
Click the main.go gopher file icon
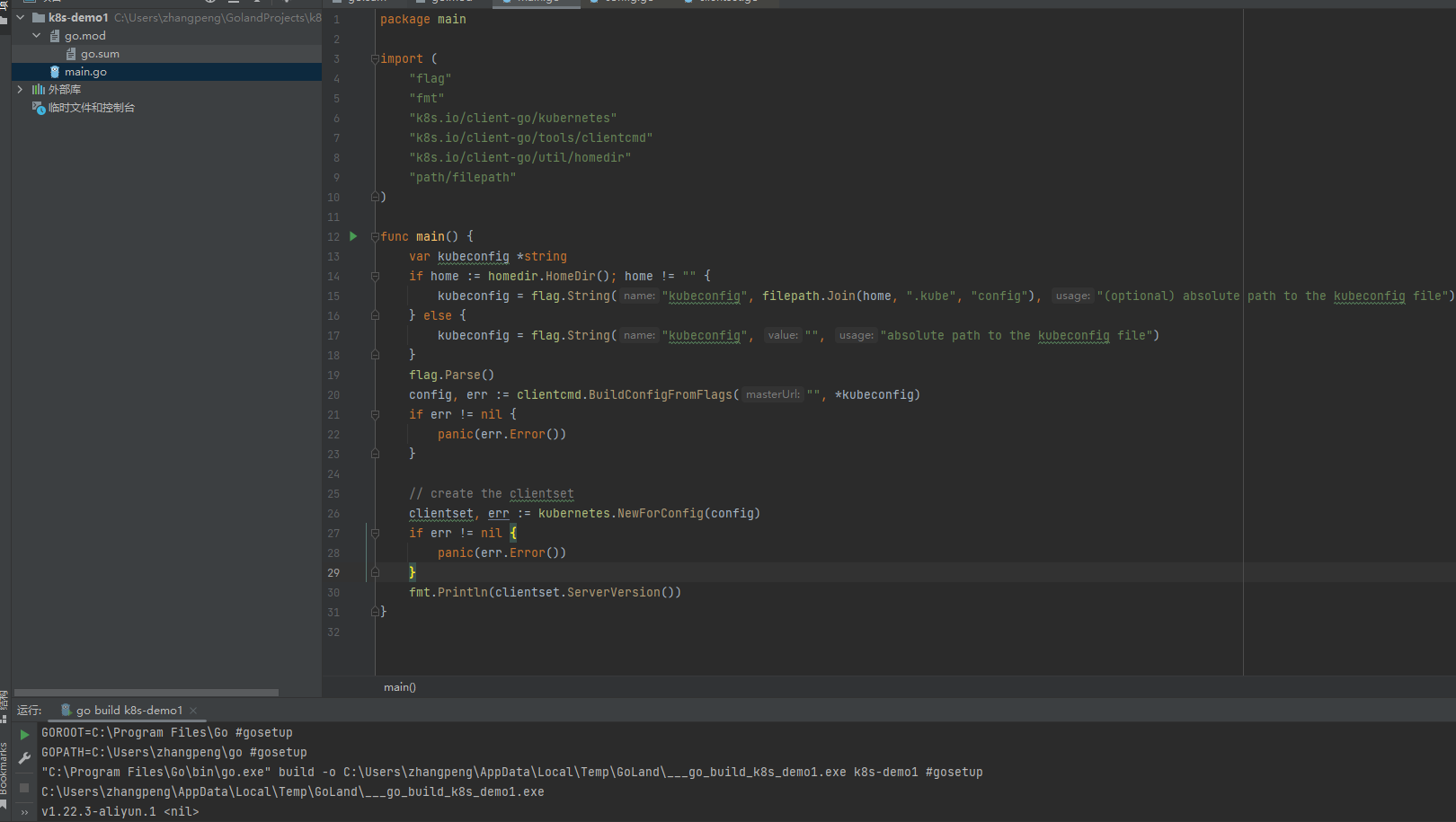[x=55, y=72]
